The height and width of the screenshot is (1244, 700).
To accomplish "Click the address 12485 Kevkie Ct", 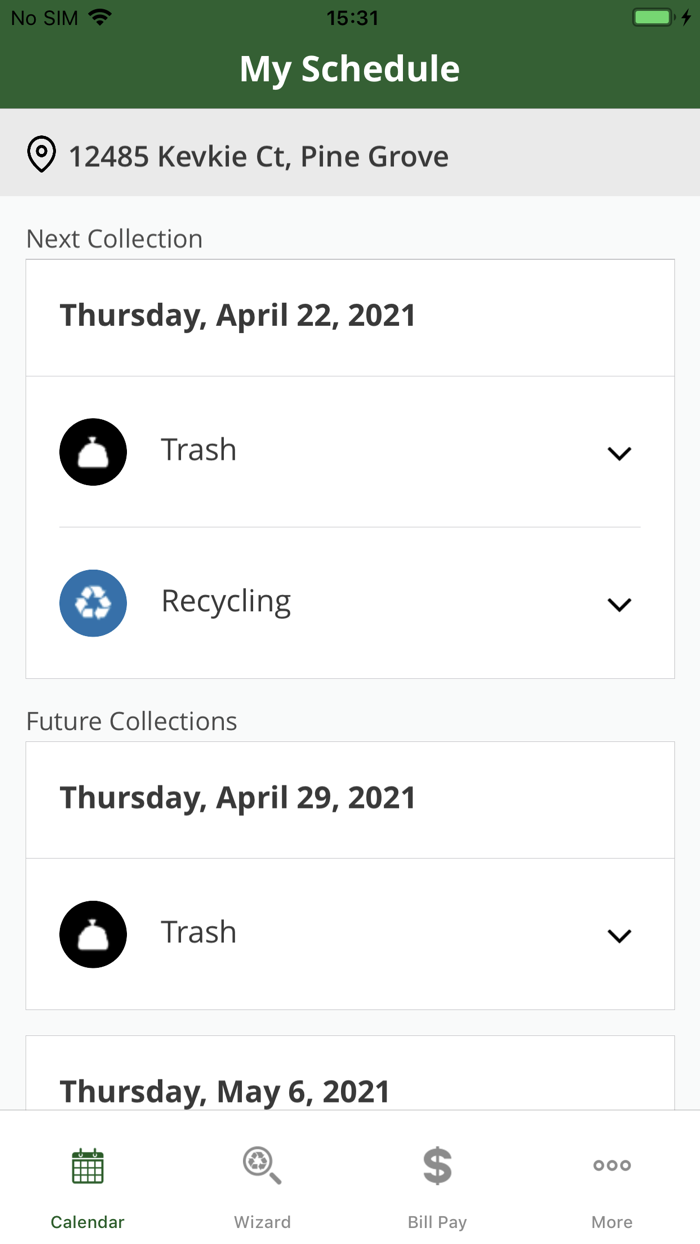I will [258, 156].
